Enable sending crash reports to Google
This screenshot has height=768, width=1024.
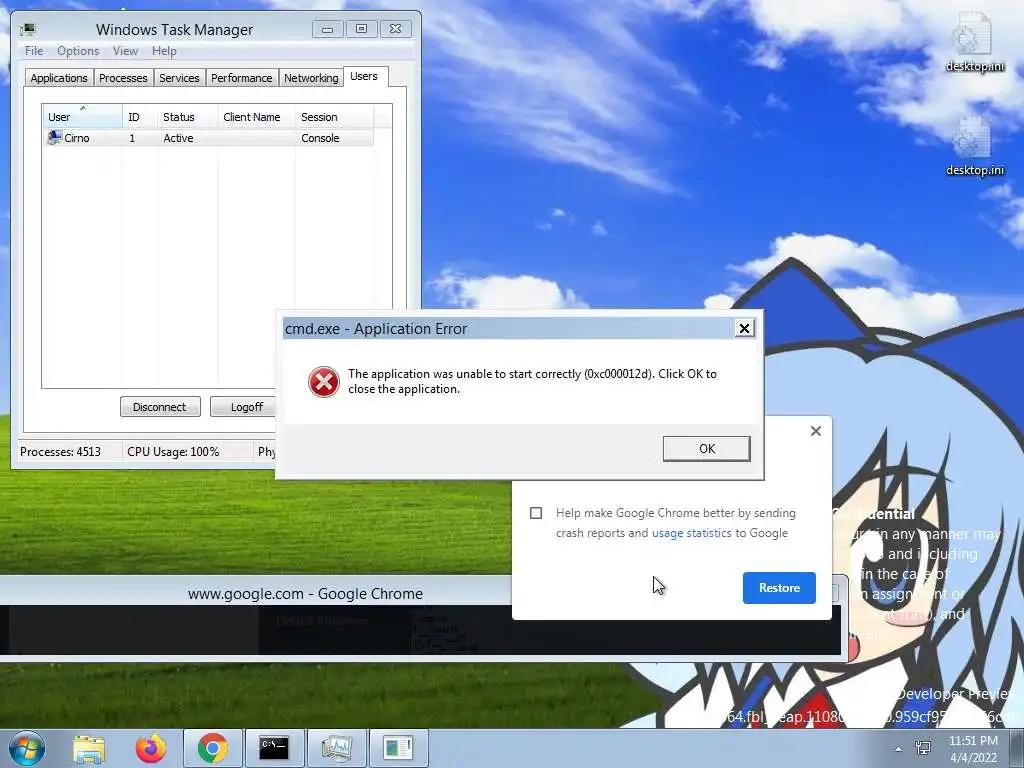coord(536,513)
